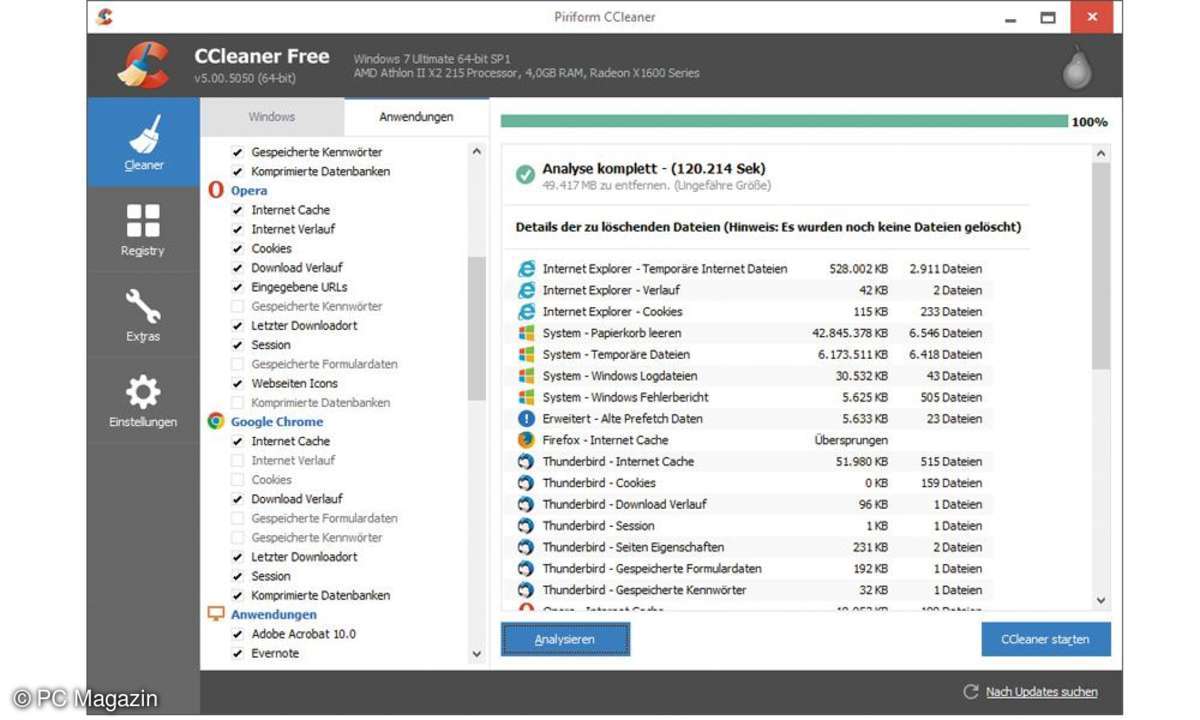Click the results panel scrollbar thumb
Viewport: 1200px width, 720px height.
coord(1101,267)
